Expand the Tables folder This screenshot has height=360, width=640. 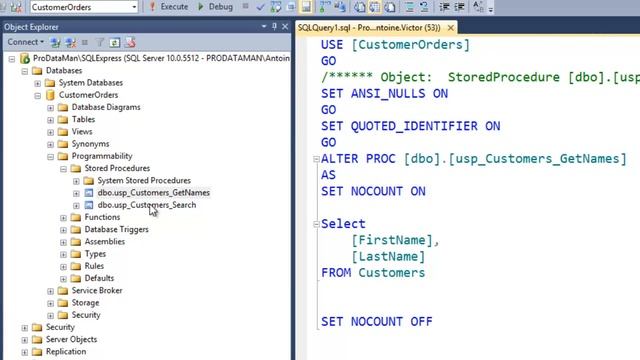50,120
